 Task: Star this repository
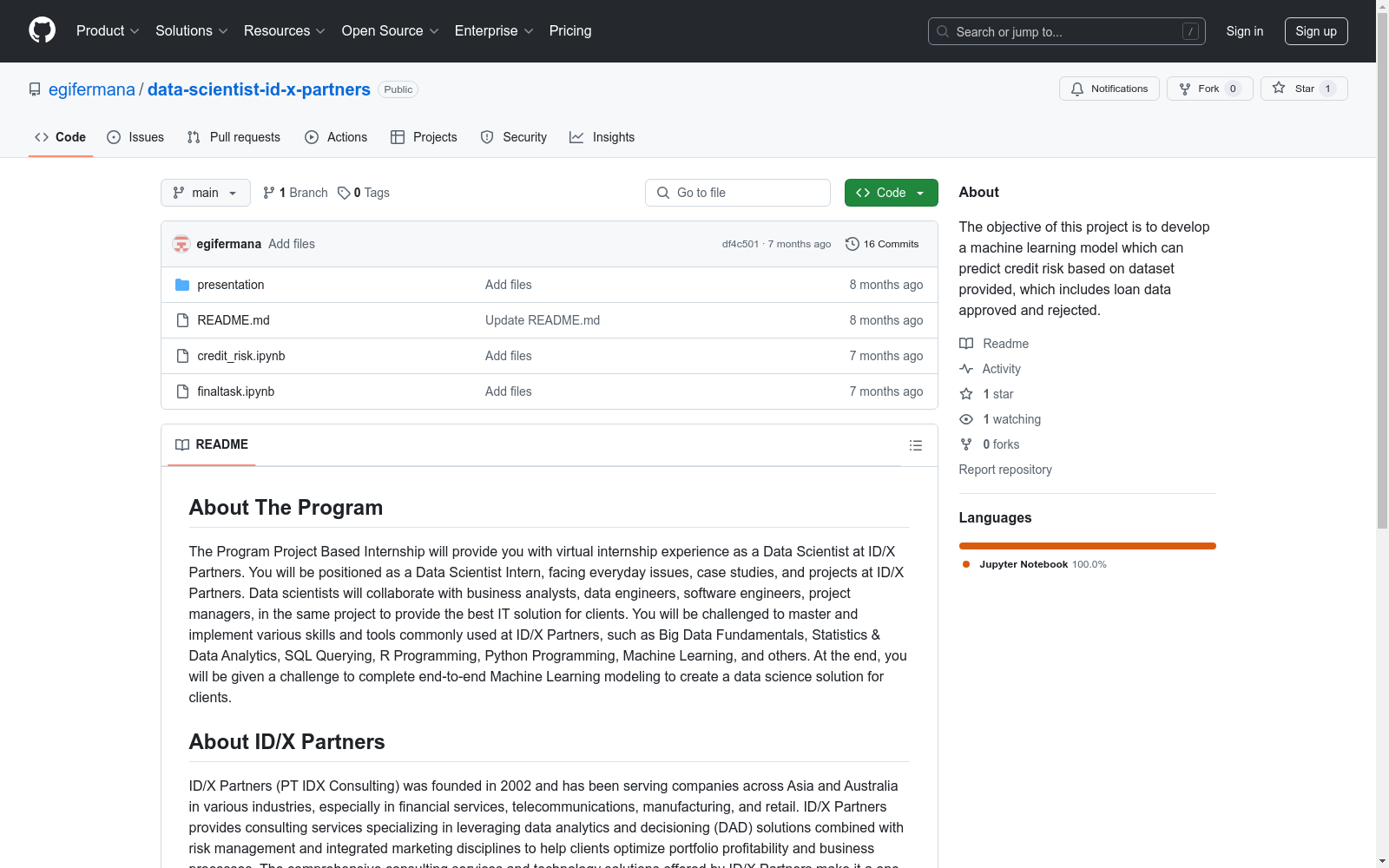(1303, 89)
